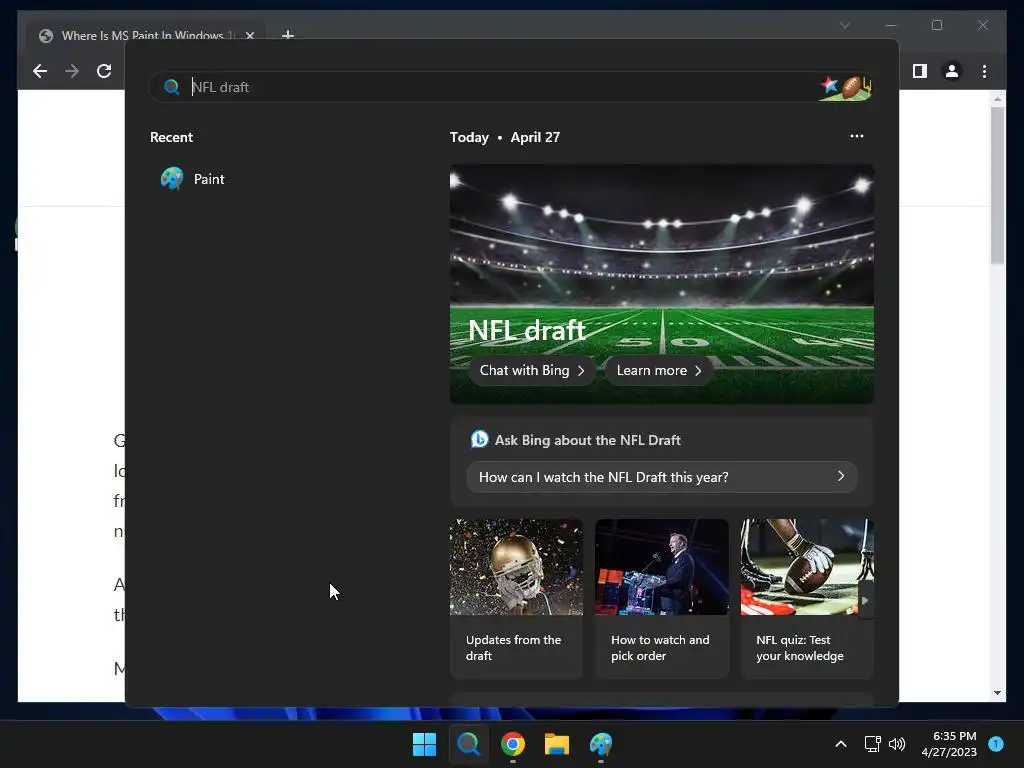Image resolution: width=1024 pixels, height=768 pixels.
Task: Open the clock showing 6:35 PM
Action: (949, 744)
